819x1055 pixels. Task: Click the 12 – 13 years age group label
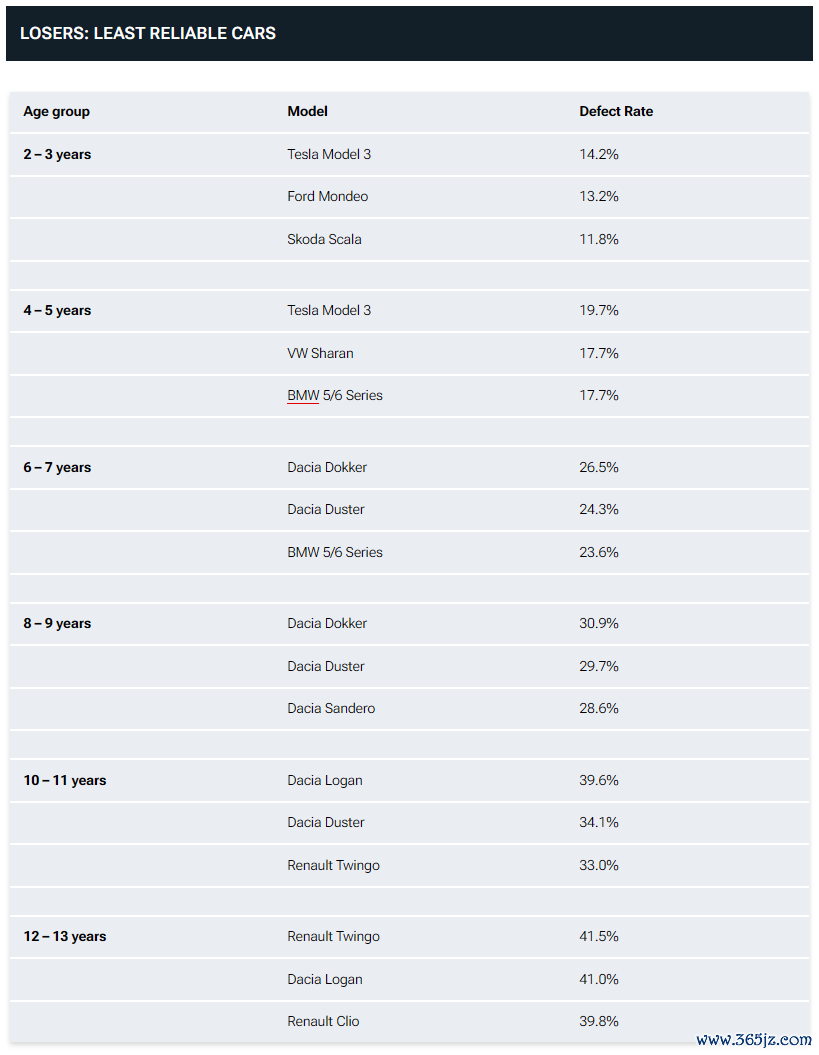(x=65, y=937)
